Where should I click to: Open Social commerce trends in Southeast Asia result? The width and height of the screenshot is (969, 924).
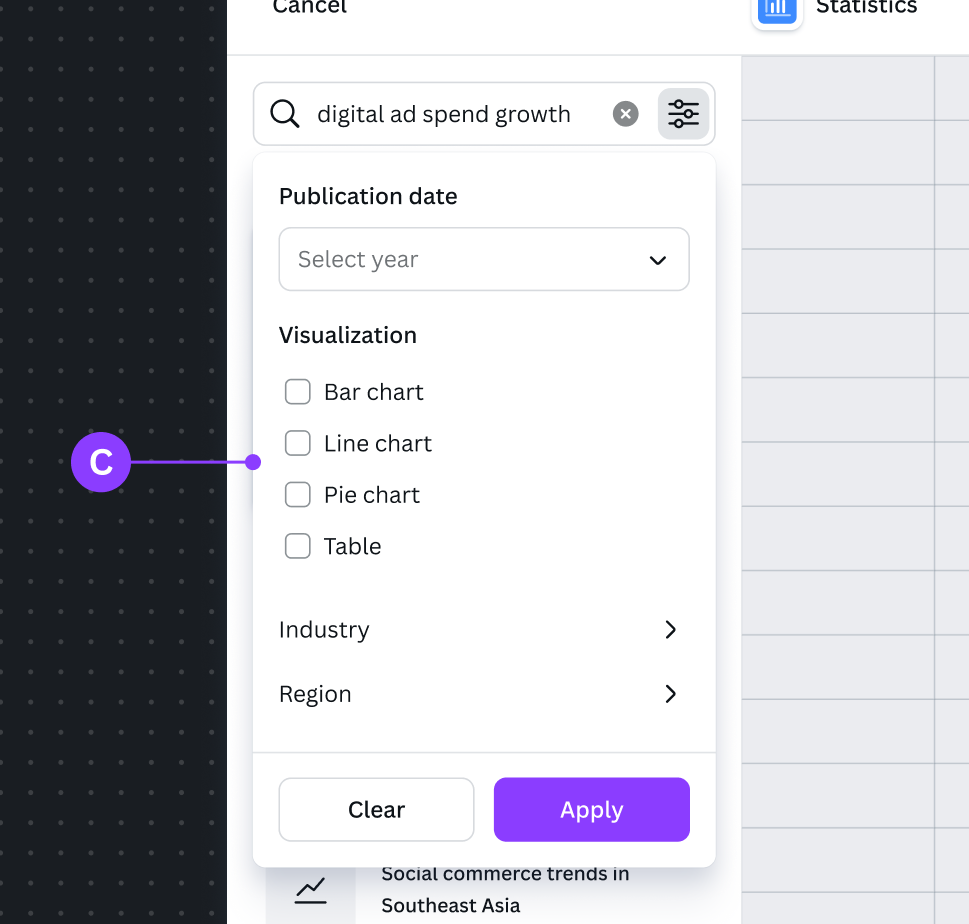pos(504,889)
